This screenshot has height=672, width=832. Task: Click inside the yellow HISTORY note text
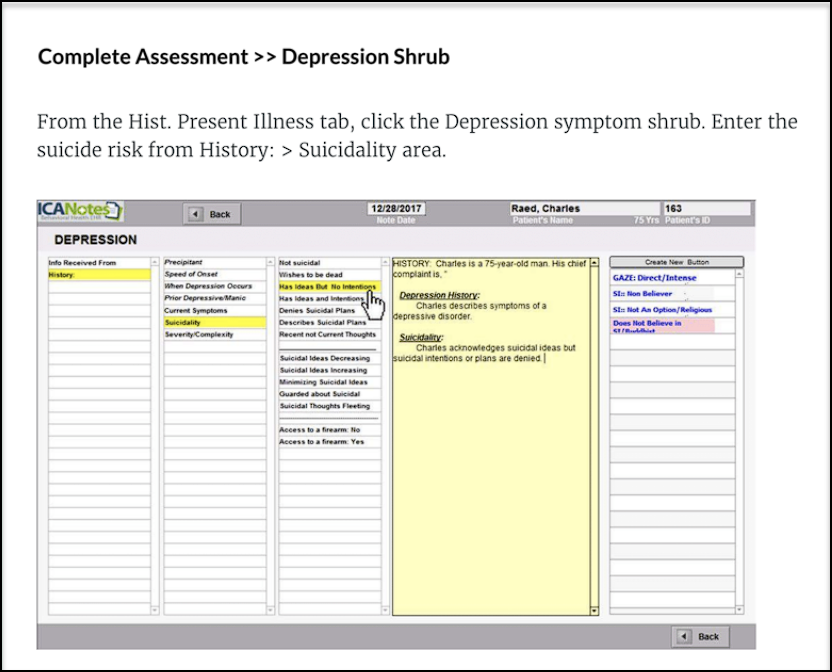click(x=491, y=436)
